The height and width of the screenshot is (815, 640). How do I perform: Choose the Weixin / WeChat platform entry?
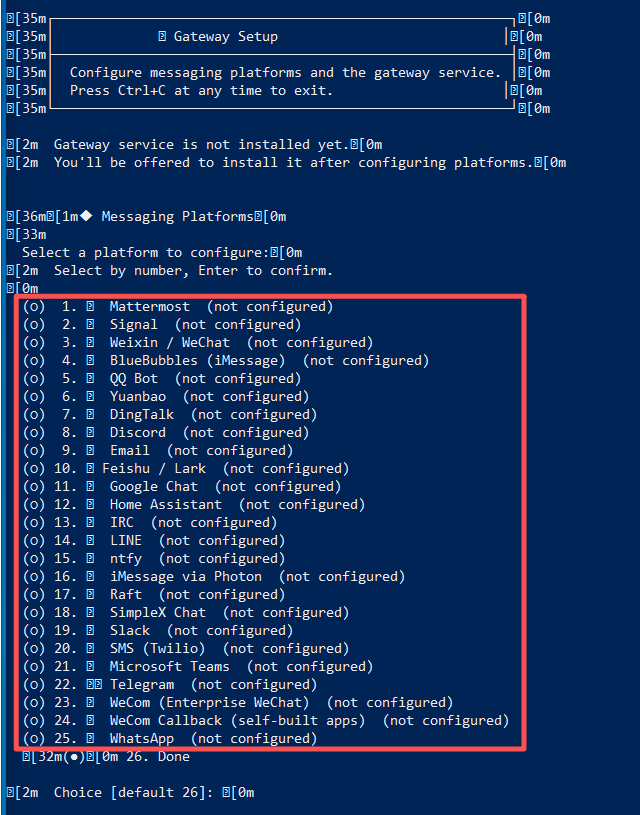(198, 343)
